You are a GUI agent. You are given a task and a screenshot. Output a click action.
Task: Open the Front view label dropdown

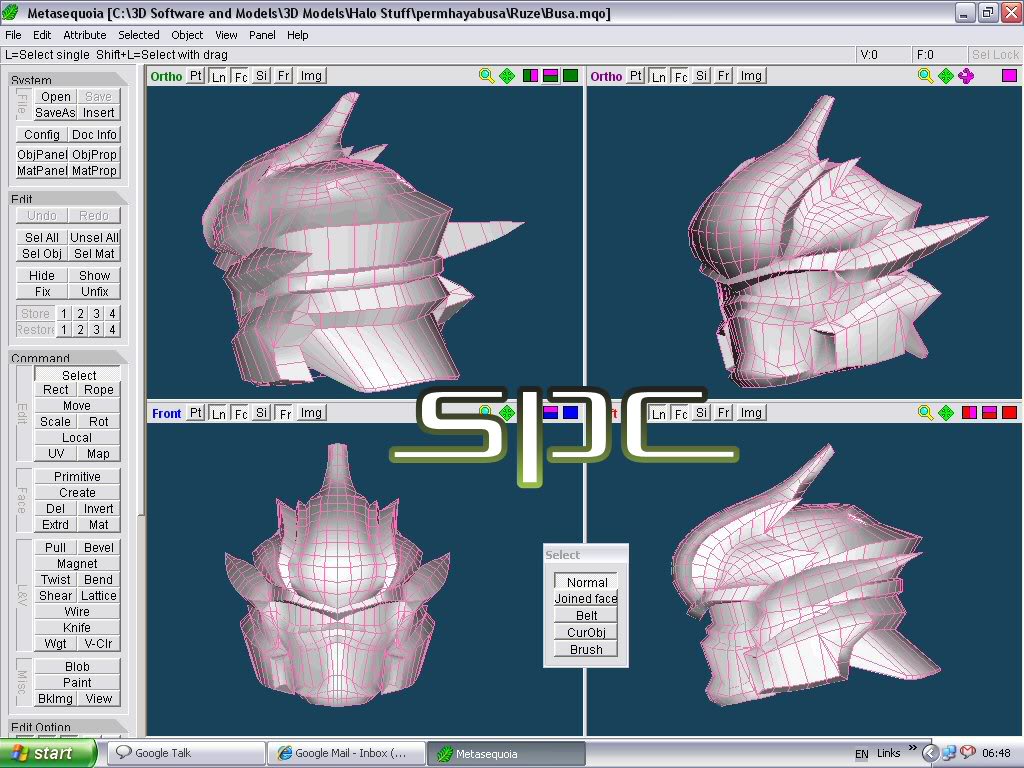[166, 413]
